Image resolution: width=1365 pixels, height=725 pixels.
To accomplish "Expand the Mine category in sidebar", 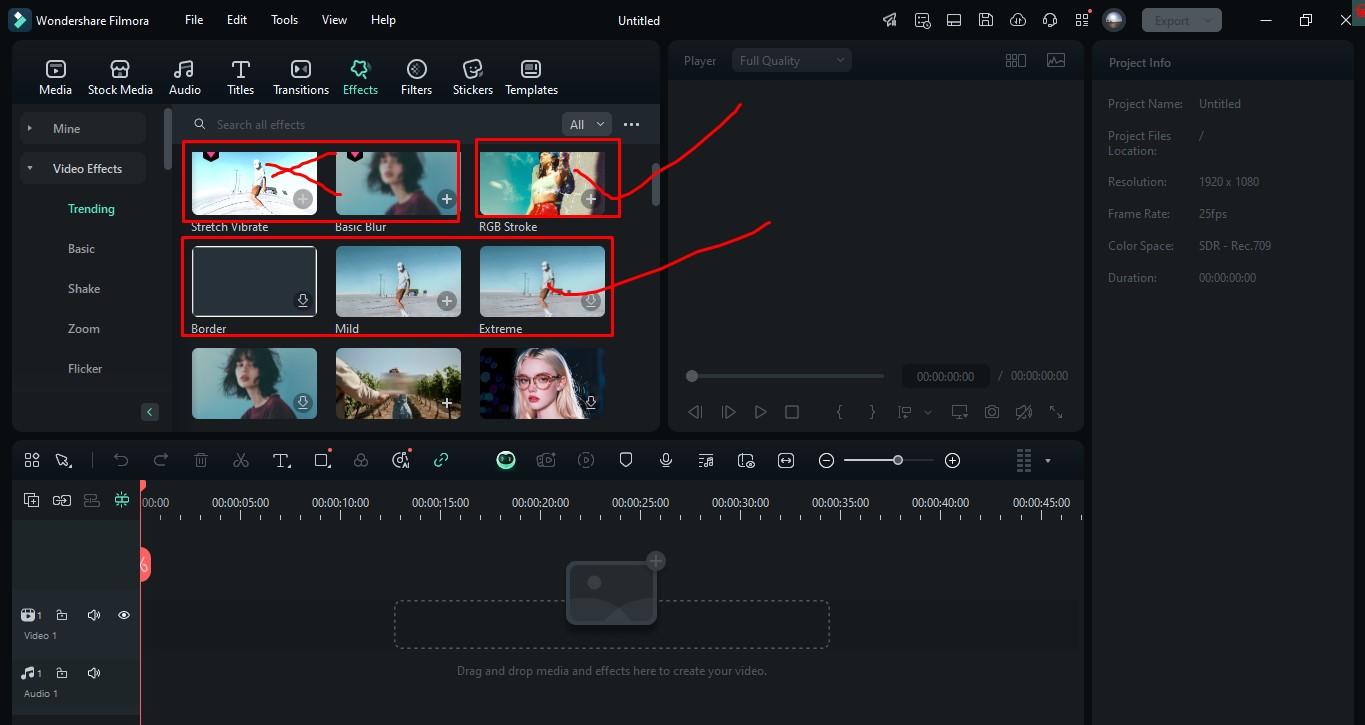I will point(66,128).
